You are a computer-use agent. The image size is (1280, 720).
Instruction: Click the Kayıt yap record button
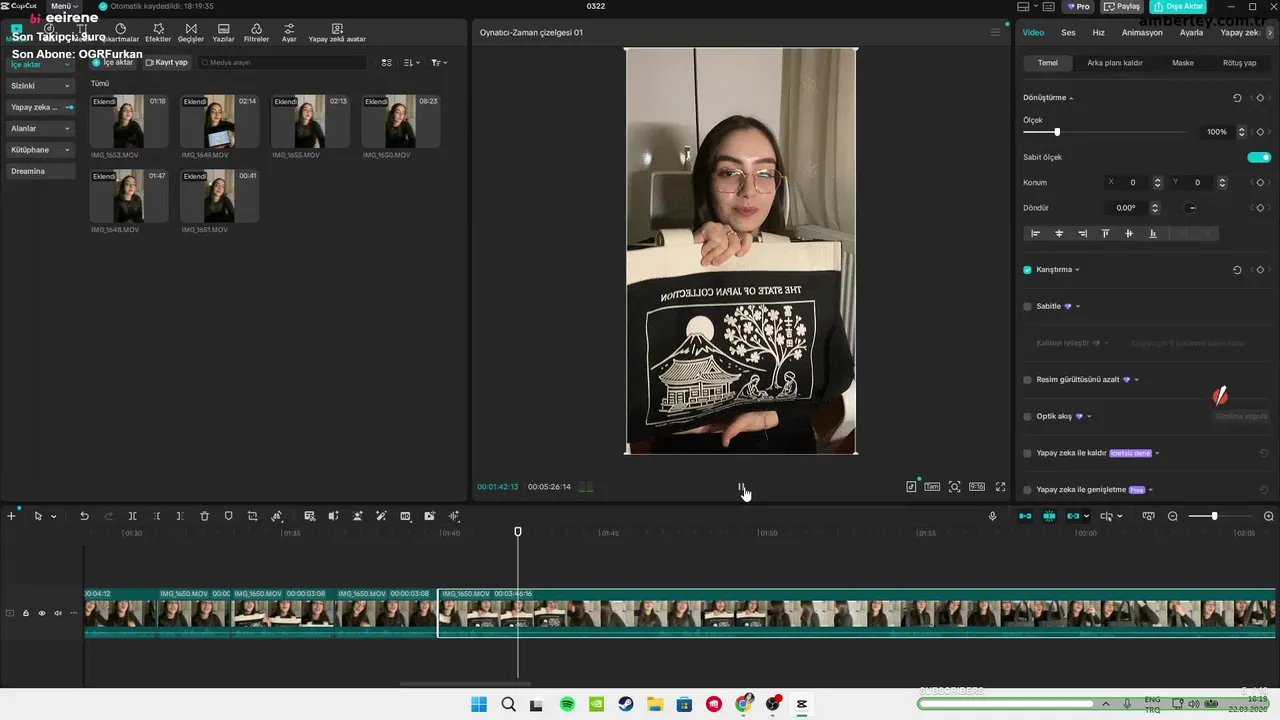167,62
